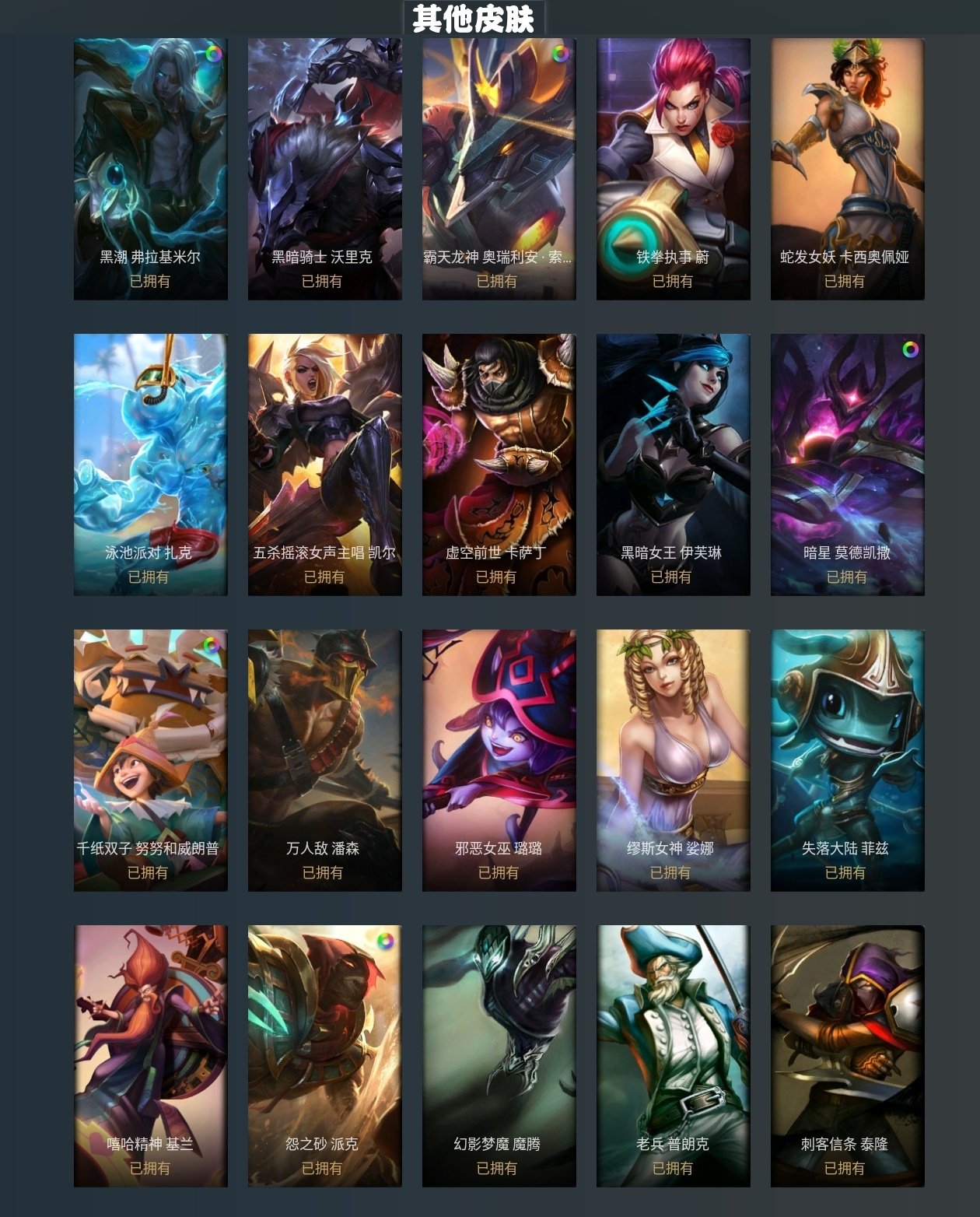Select the 邪恶女巫 璐璐 skin
Screen dimensions: 980x1217
pyautogui.click(x=499, y=760)
